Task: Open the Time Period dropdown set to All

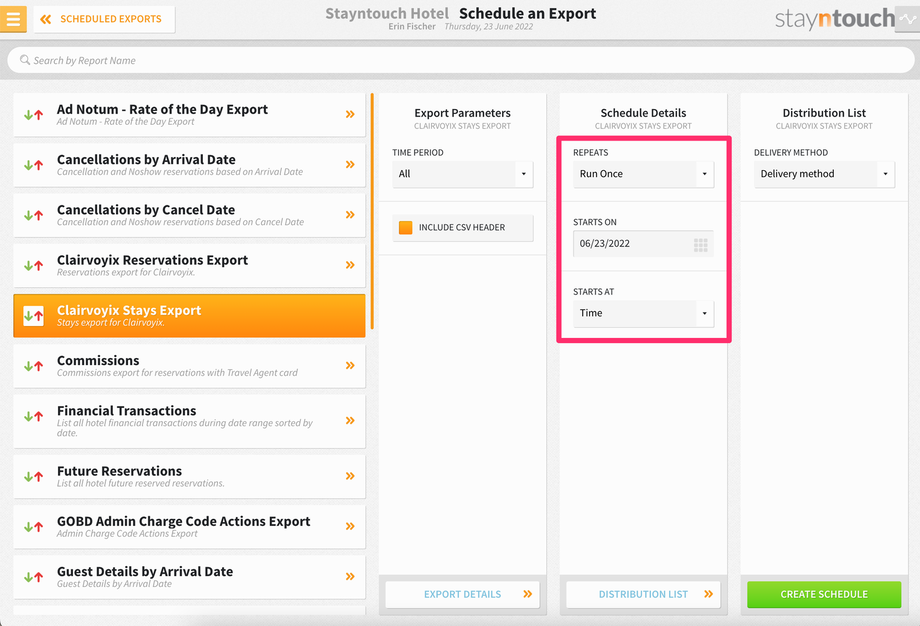Action: click(x=462, y=174)
